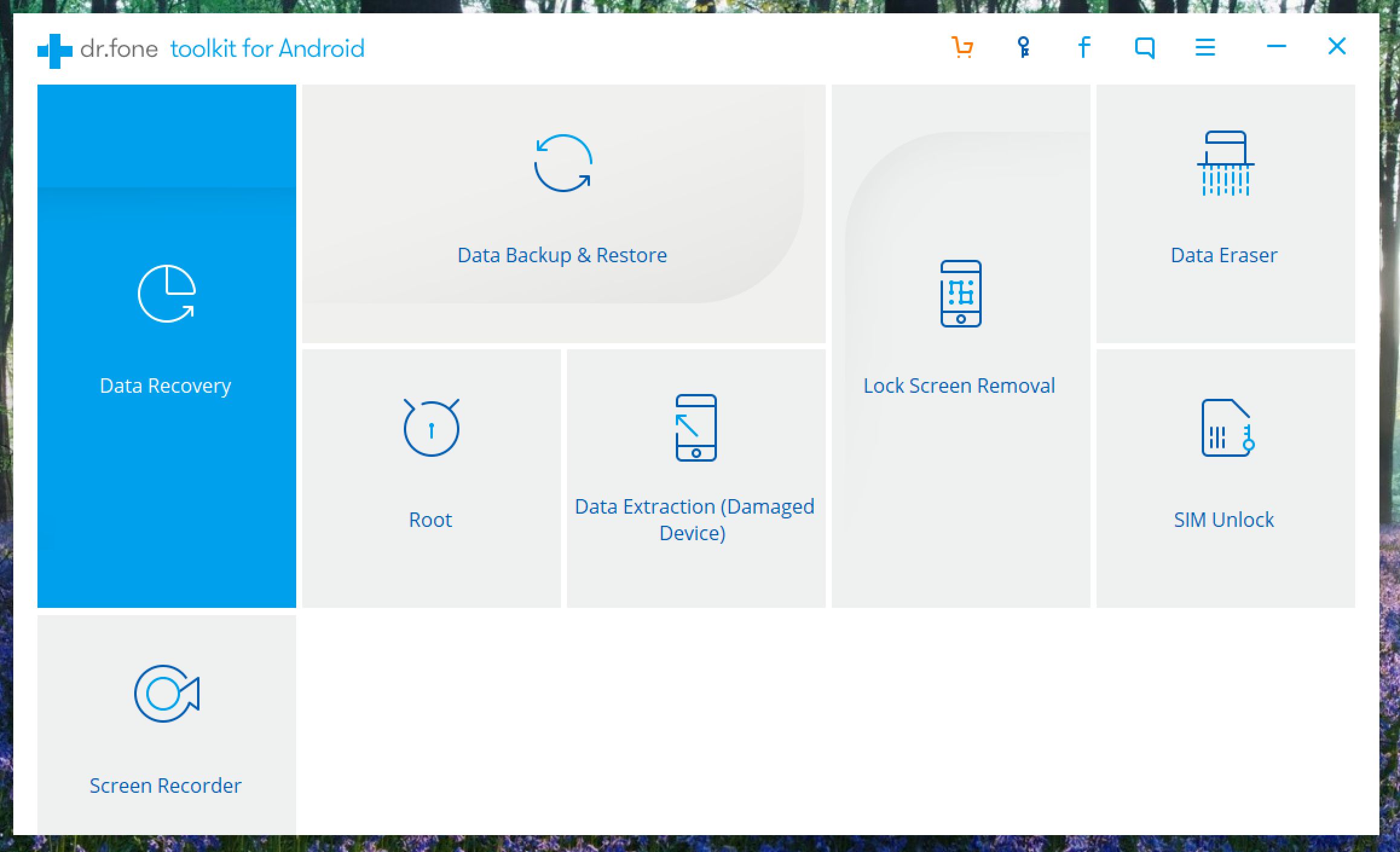Screen dimensions: 1400x852
Task: Select the SIM Unlock label
Action: pos(1224,520)
